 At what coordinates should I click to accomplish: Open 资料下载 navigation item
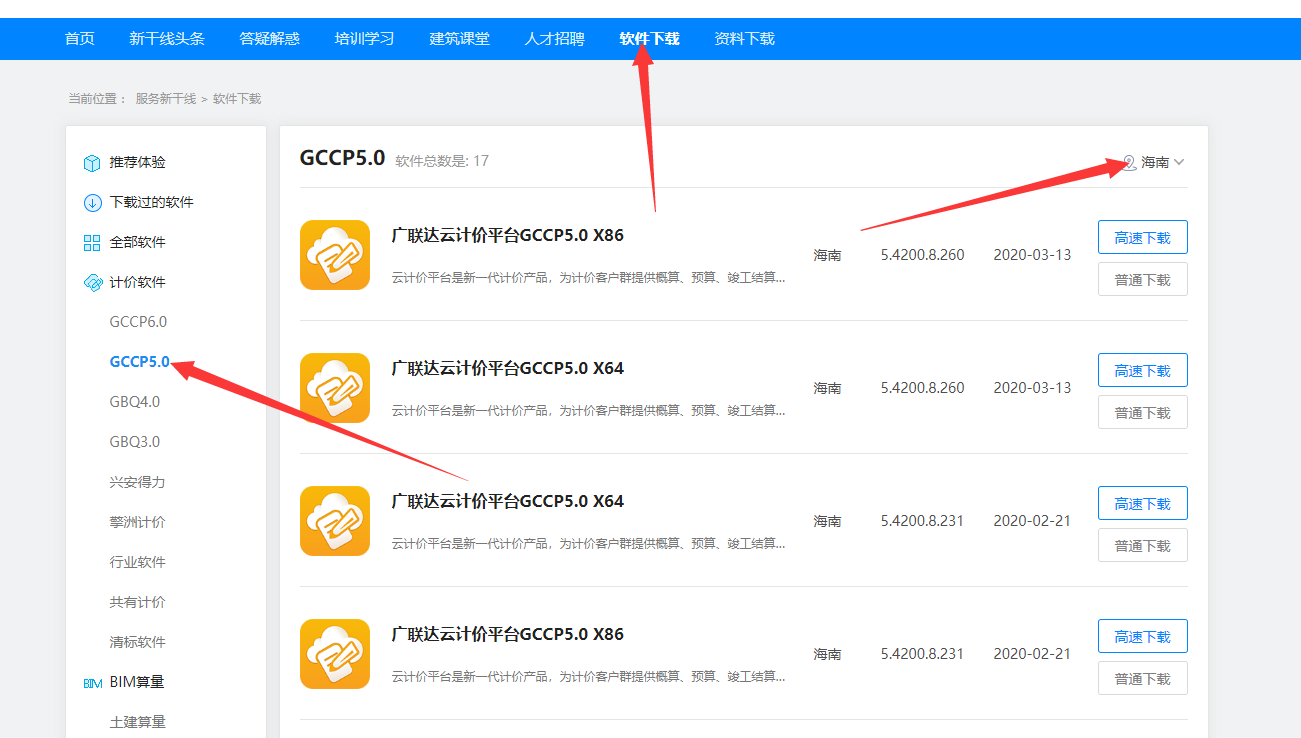coord(745,39)
